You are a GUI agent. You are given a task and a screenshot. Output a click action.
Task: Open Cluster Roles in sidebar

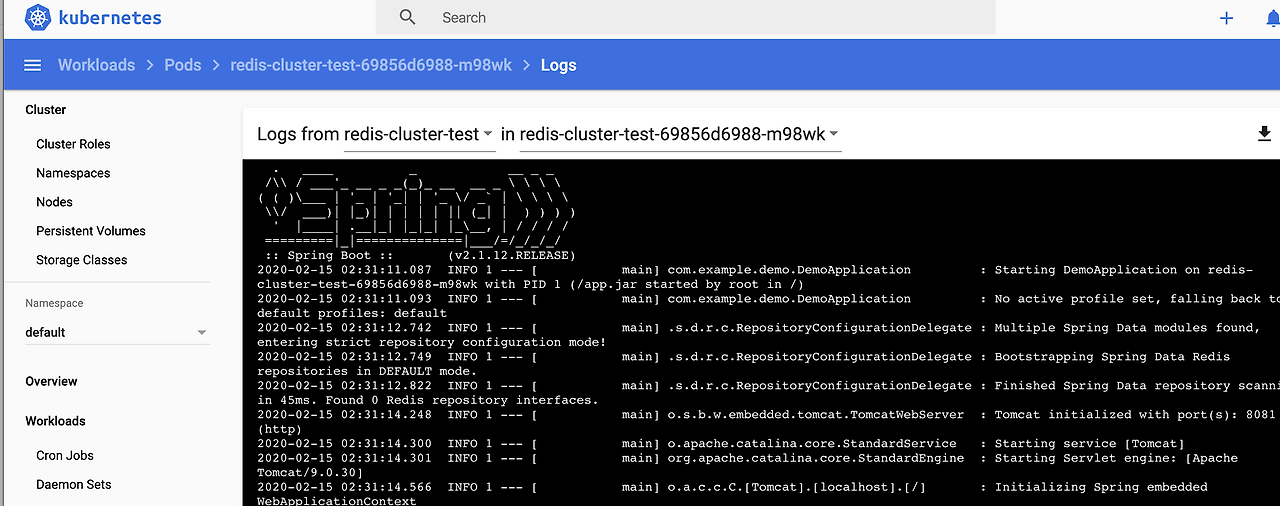(x=73, y=144)
